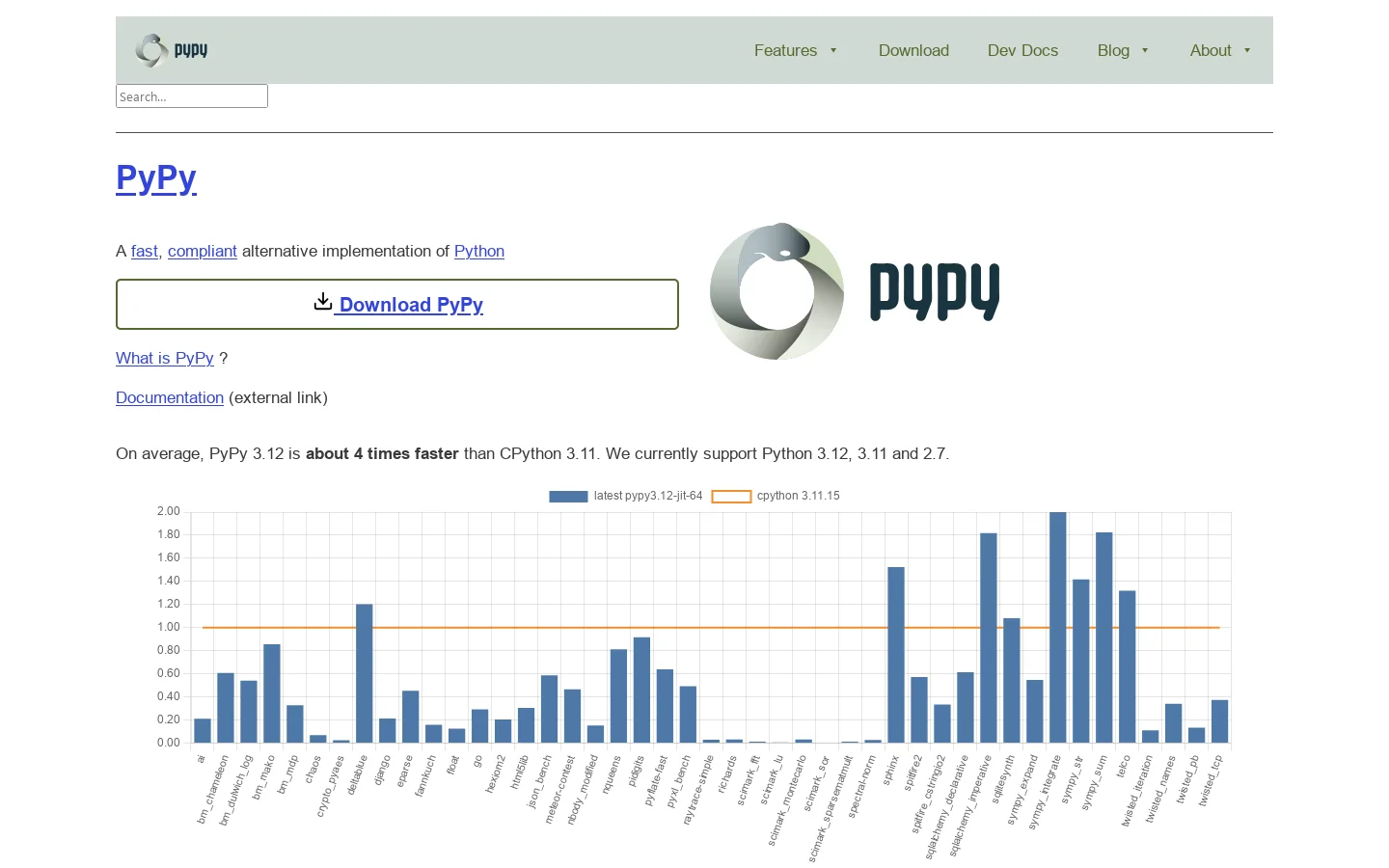Viewport: 1389px width, 868px height.
Task: Click the 'latest pypy3.12-jit-64' legend label
Action: [648, 496]
